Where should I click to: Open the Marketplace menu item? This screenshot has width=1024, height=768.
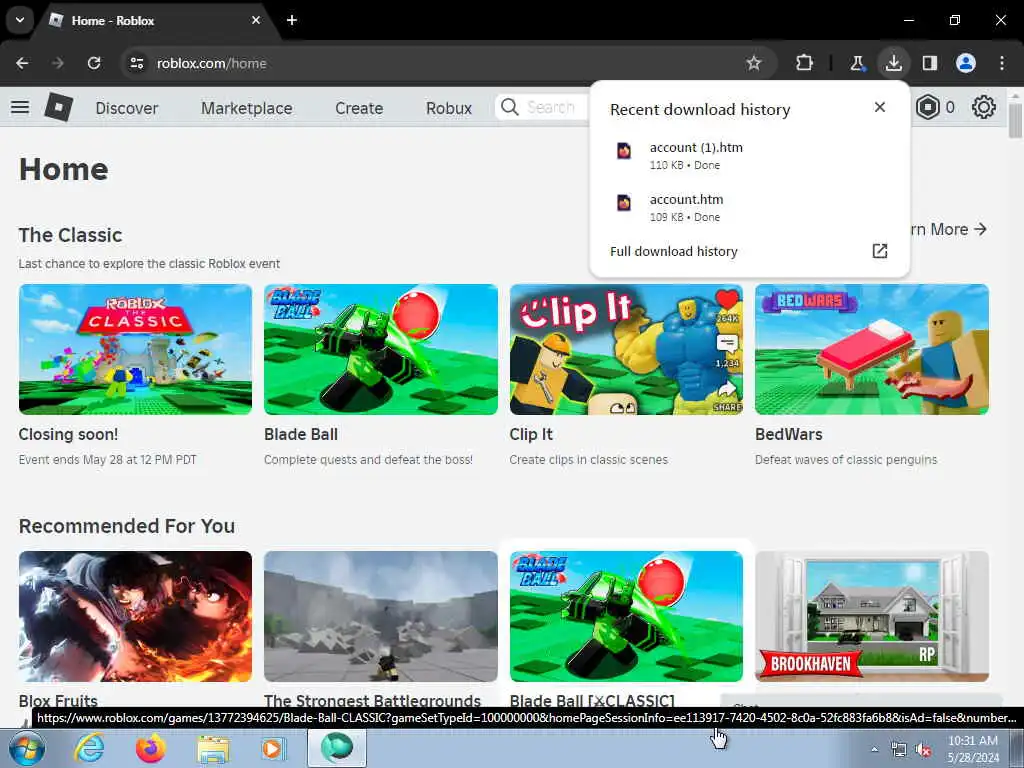pos(246,108)
